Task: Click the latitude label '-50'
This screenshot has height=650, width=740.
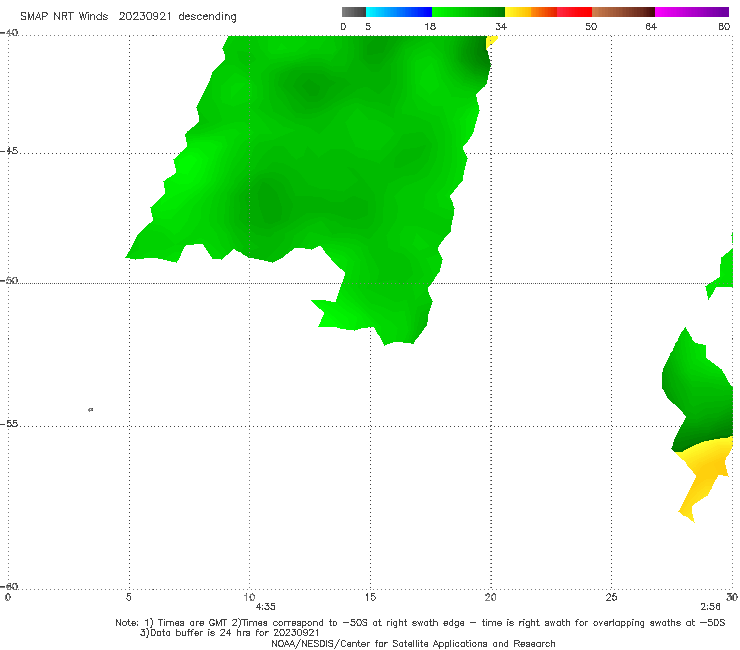Action: 9,280
